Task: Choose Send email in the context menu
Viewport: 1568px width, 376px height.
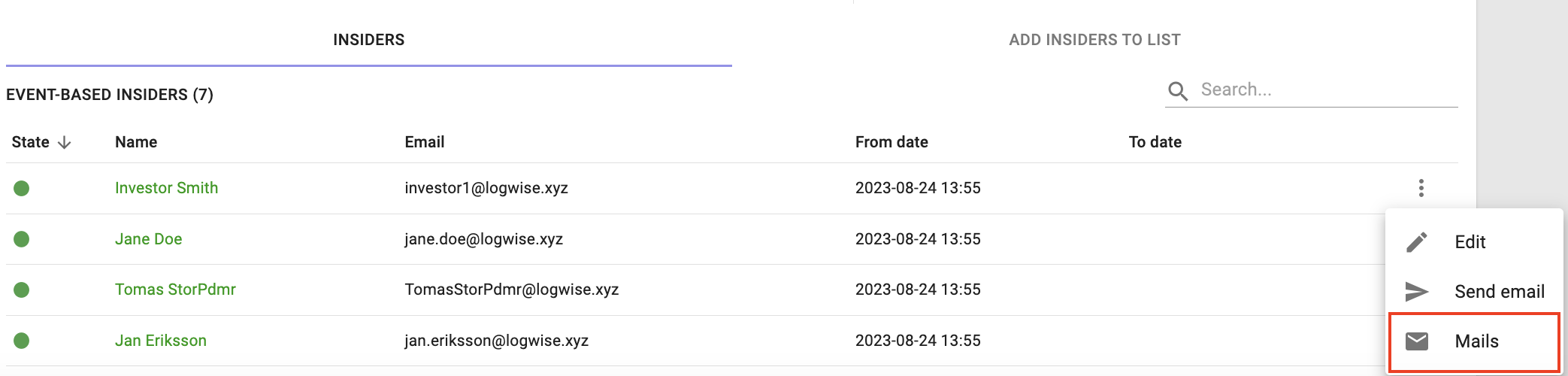Action: tap(1474, 292)
